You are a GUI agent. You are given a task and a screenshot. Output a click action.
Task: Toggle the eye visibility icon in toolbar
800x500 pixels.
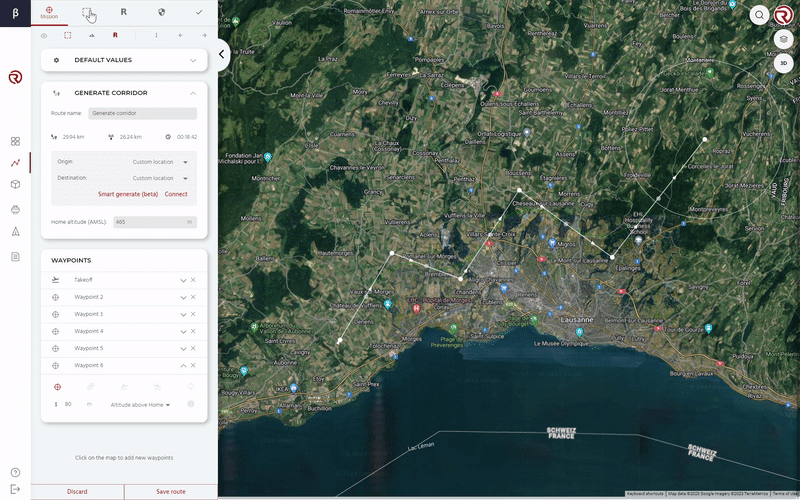(x=44, y=36)
